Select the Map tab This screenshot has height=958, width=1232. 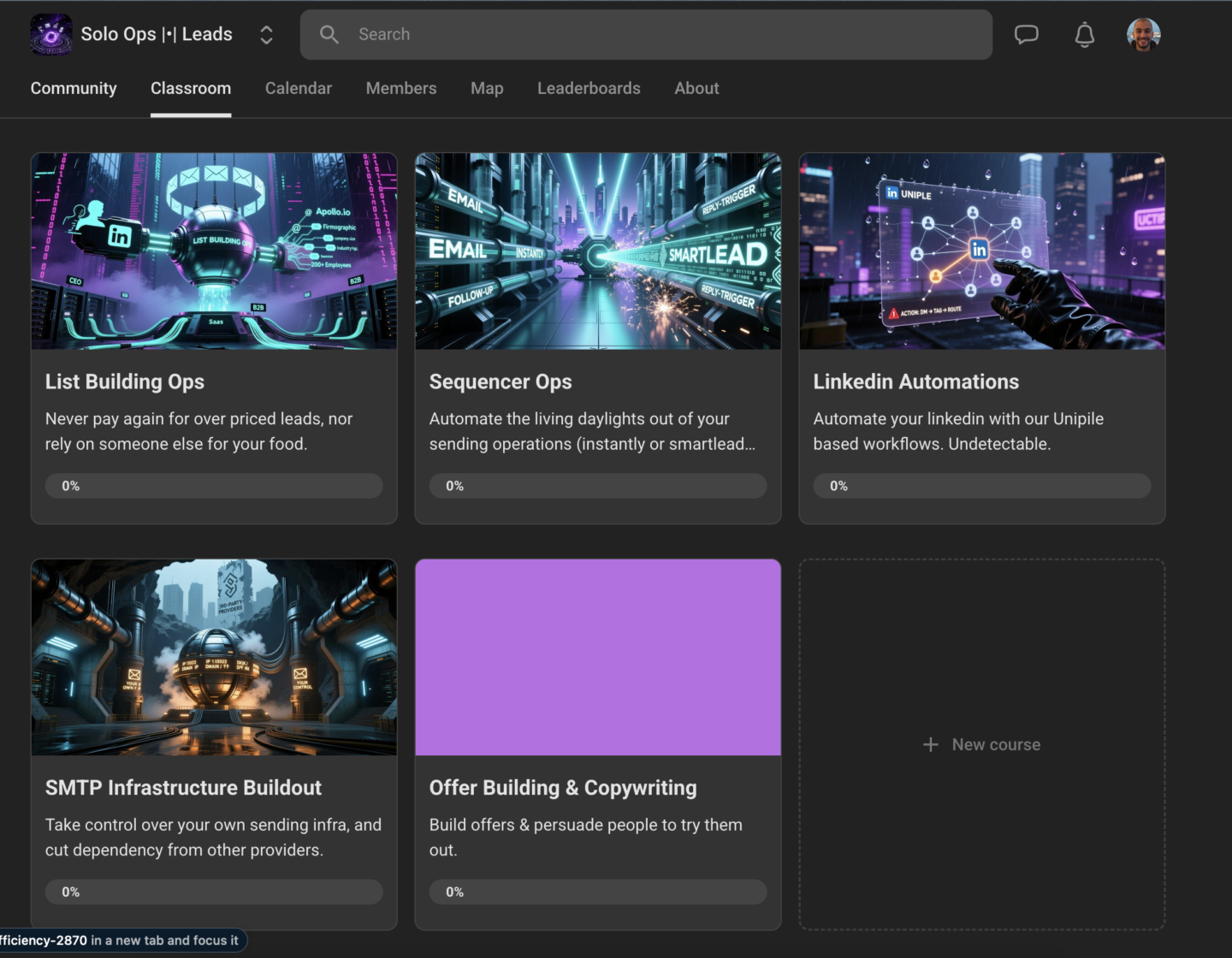click(487, 88)
